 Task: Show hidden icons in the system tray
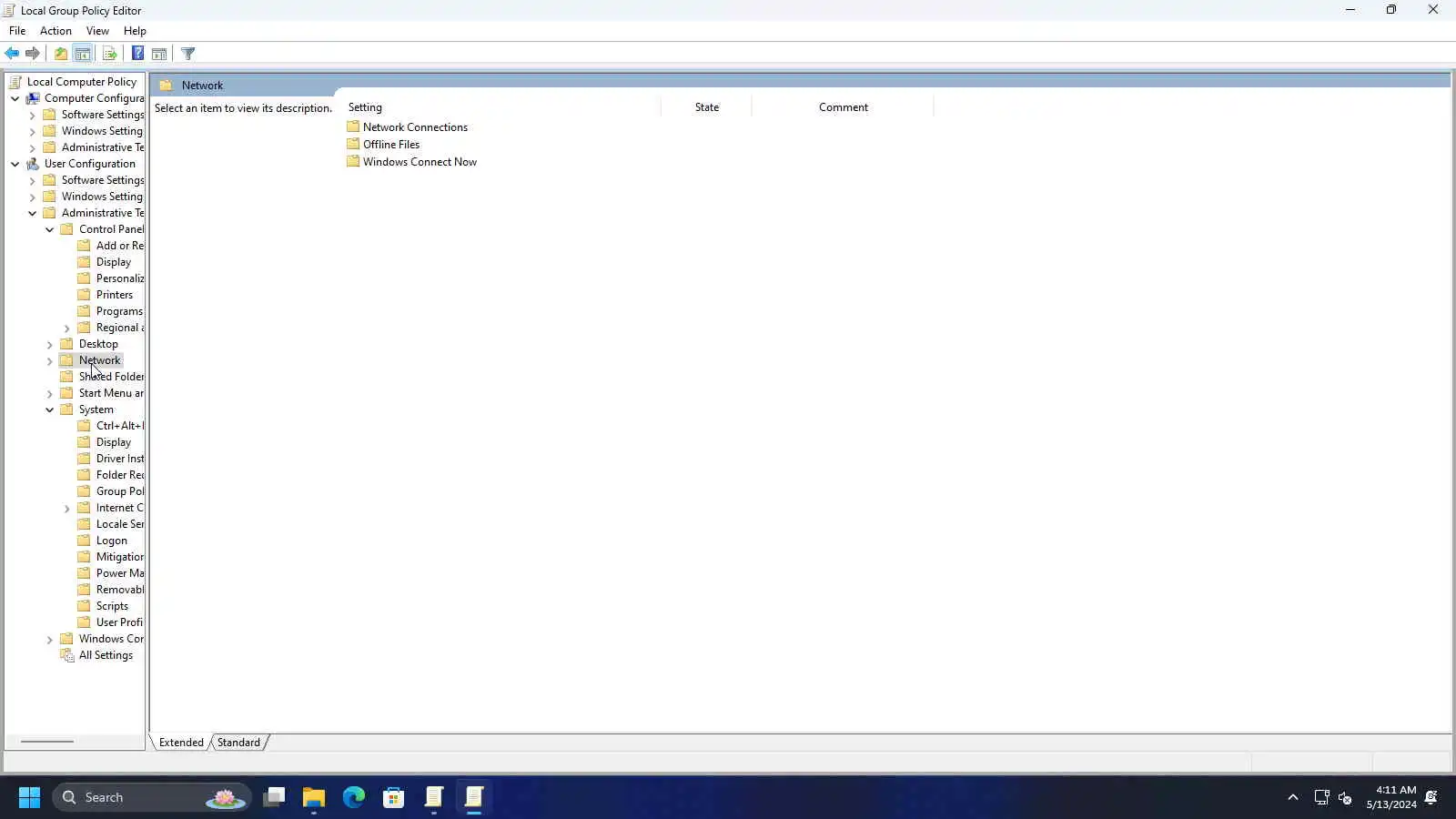tap(1292, 797)
